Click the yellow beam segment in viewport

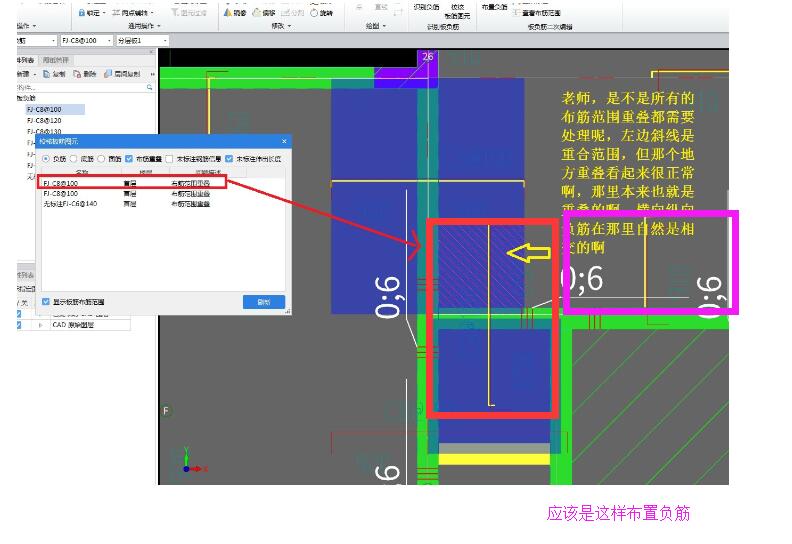[x=493, y=460]
